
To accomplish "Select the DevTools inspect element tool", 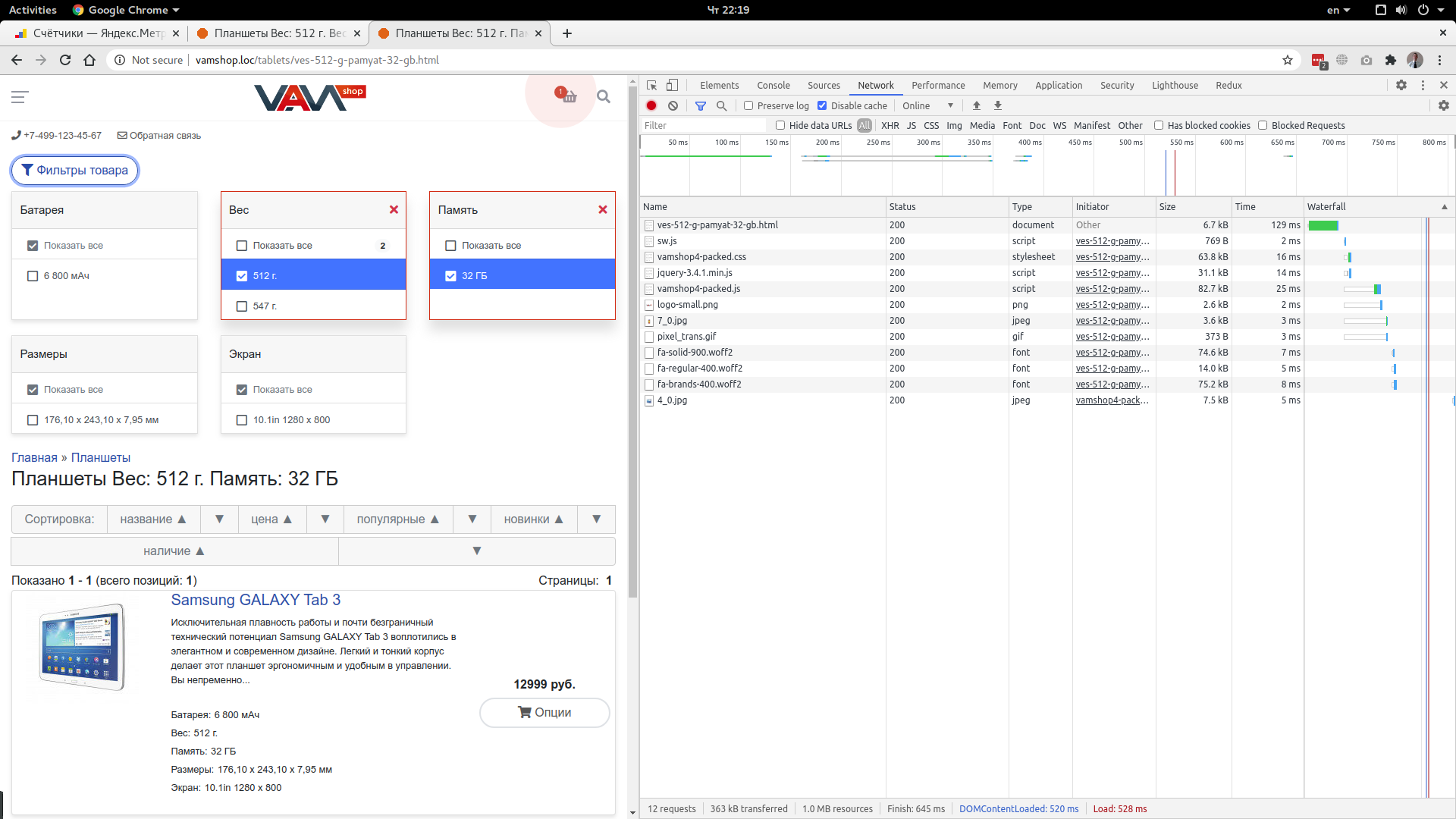I will coord(652,85).
